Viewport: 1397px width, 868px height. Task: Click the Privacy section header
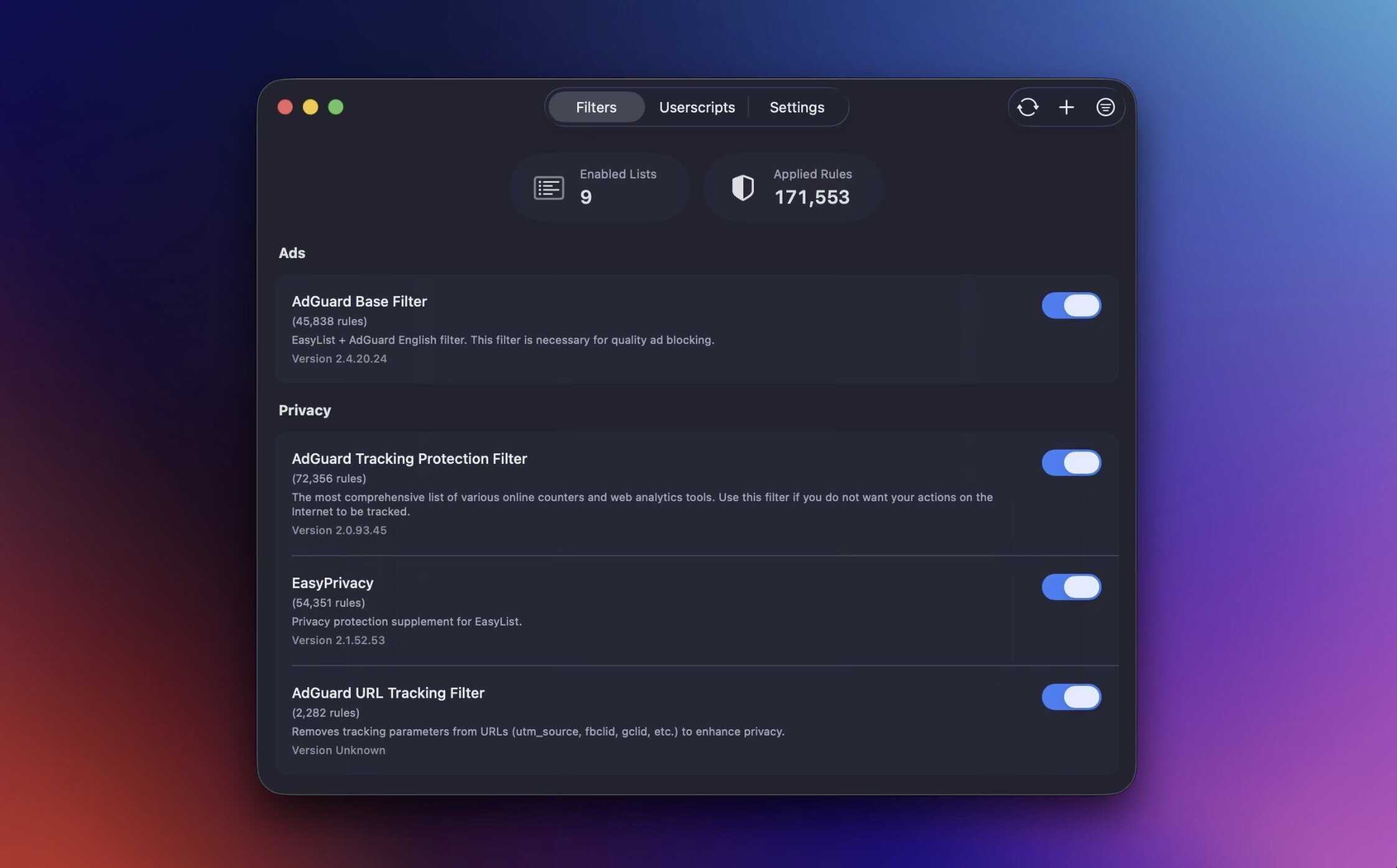[x=305, y=410]
